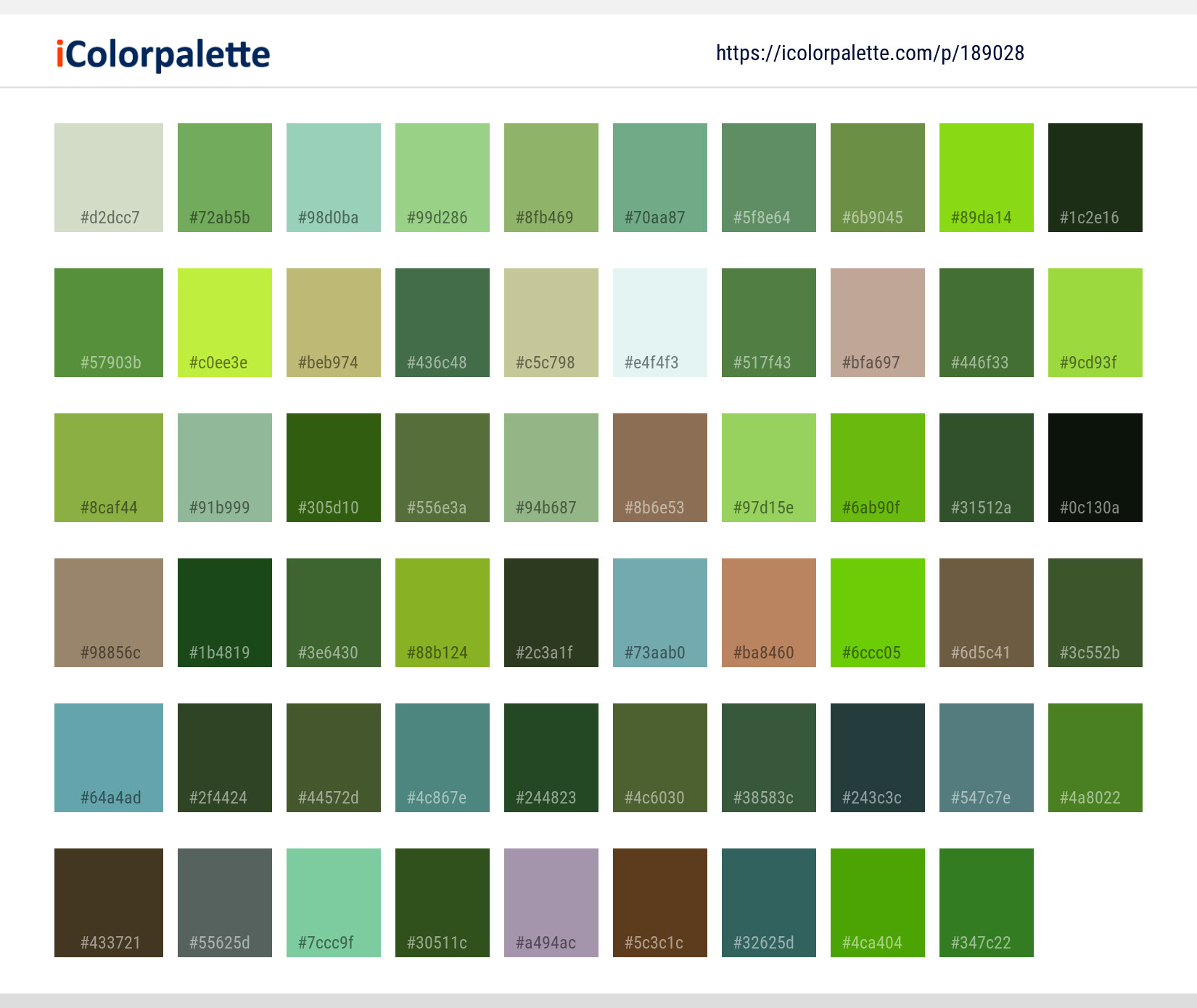
Task: Pick the #5f8e64 color swatch
Action: coord(769,178)
